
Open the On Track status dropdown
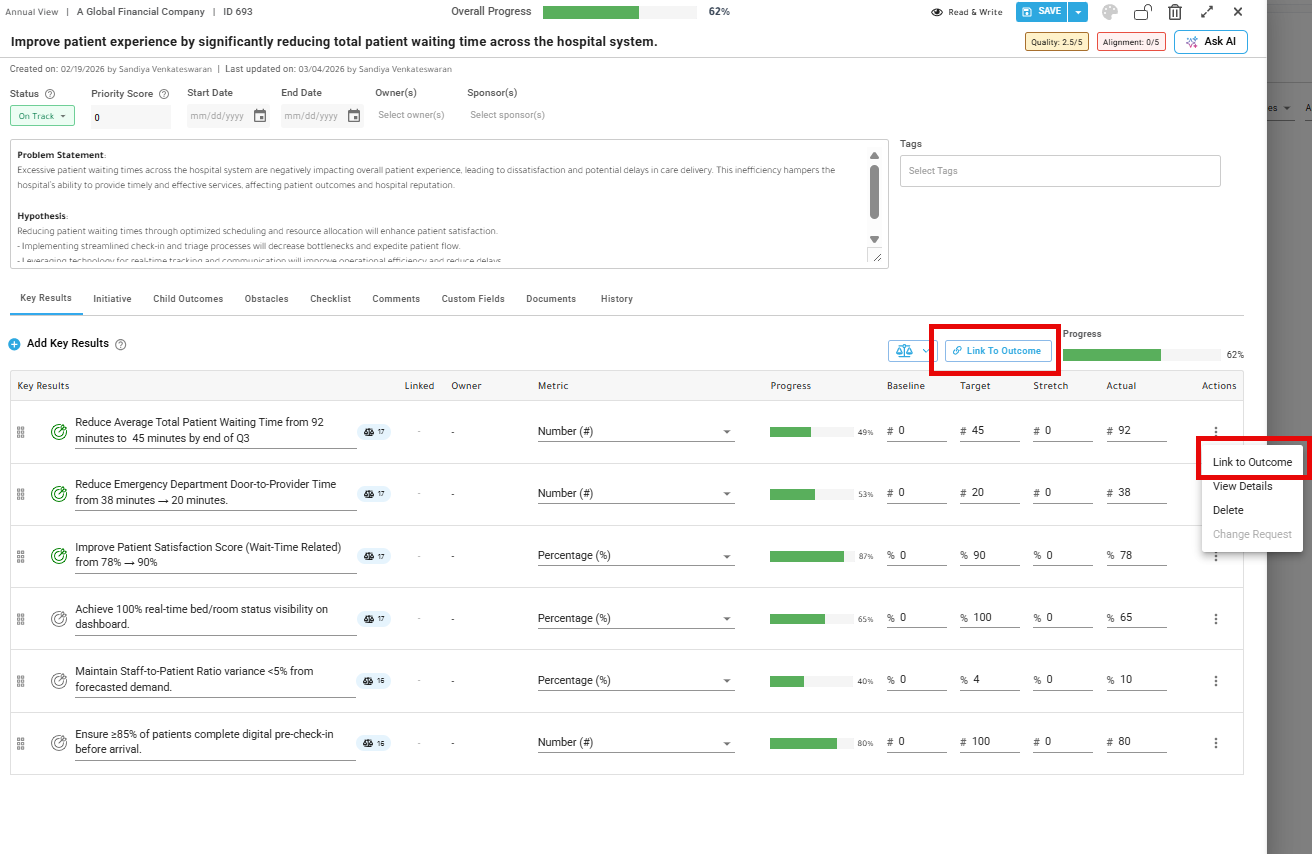coord(42,116)
